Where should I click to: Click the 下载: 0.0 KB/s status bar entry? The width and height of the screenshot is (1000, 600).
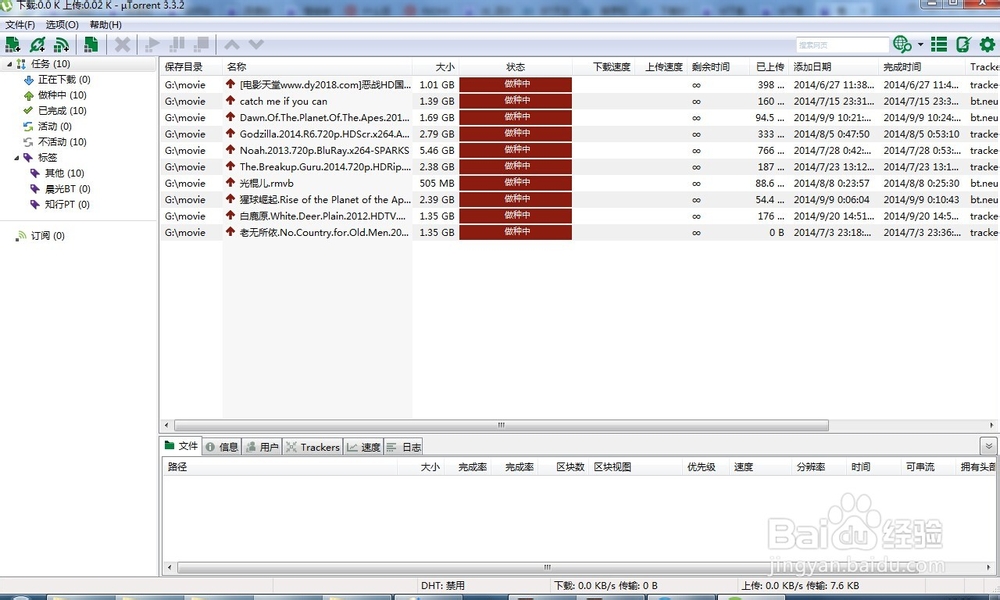coord(605,585)
